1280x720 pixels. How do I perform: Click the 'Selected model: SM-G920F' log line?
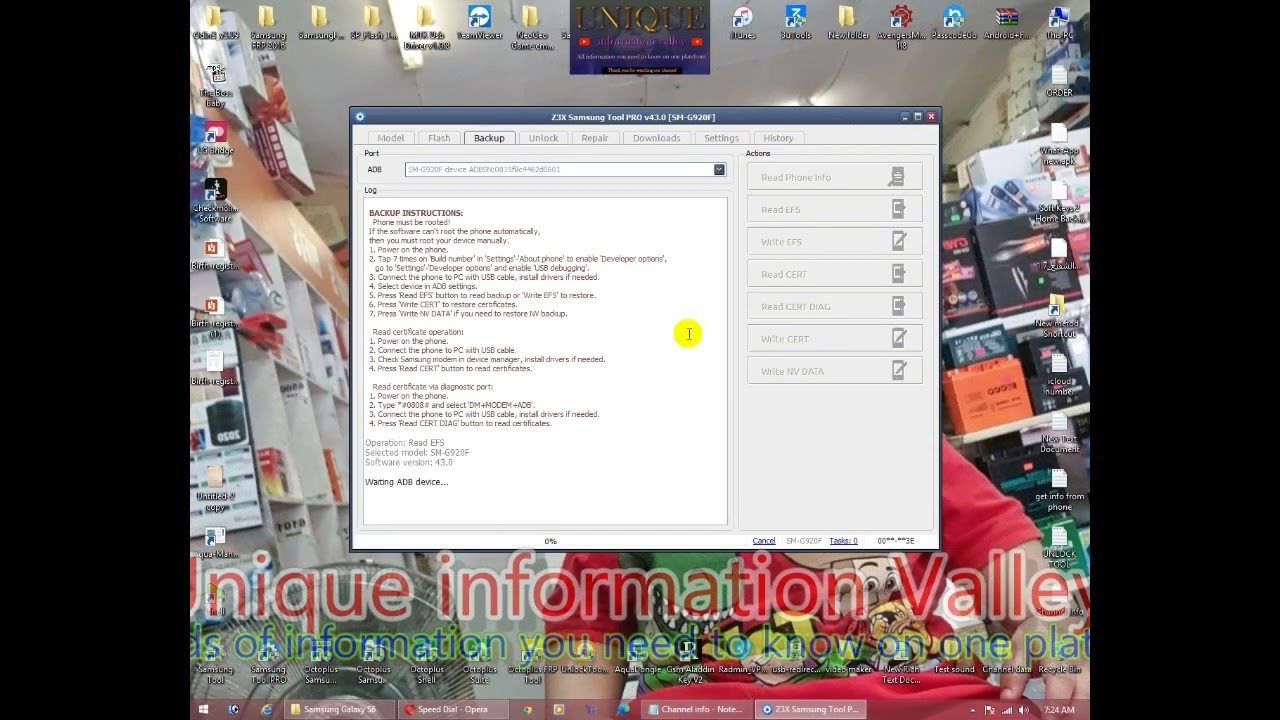pyautogui.click(x=417, y=453)
